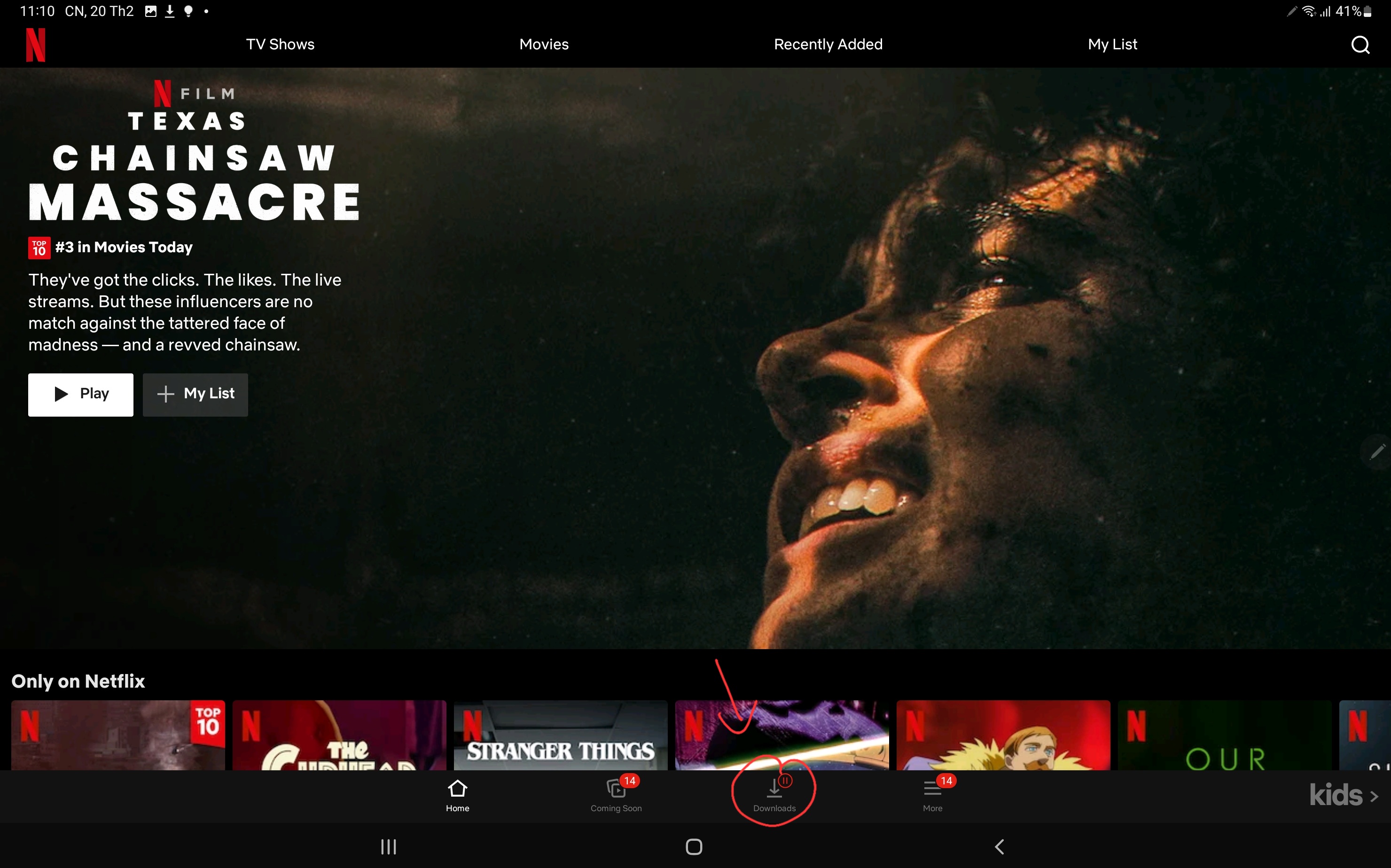Tap Android recent apps button
The image size is (1391, 868).
pyautogui.click(x=389, y=847)
